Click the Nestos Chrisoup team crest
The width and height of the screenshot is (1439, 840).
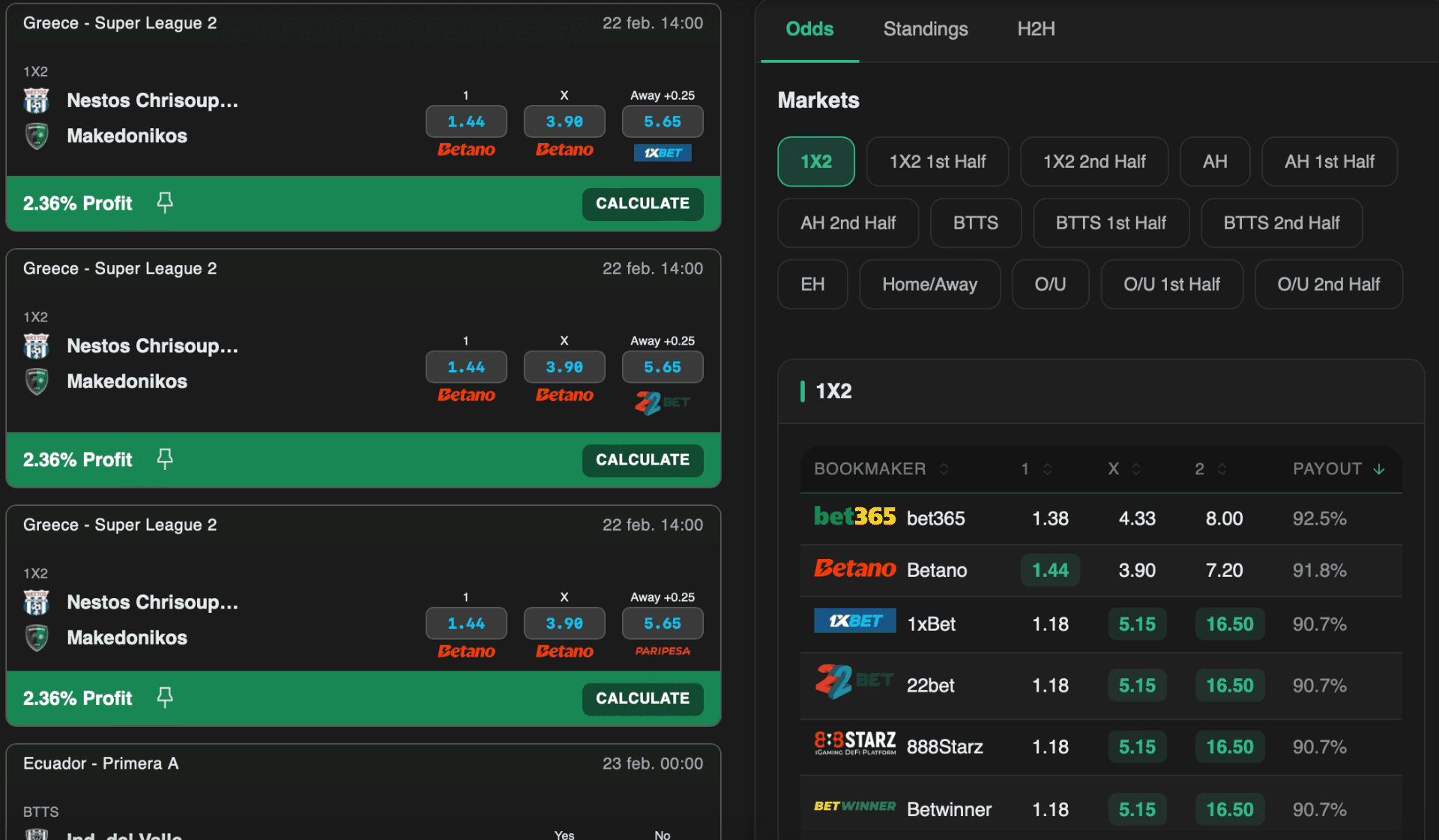(x=36, y=100)
